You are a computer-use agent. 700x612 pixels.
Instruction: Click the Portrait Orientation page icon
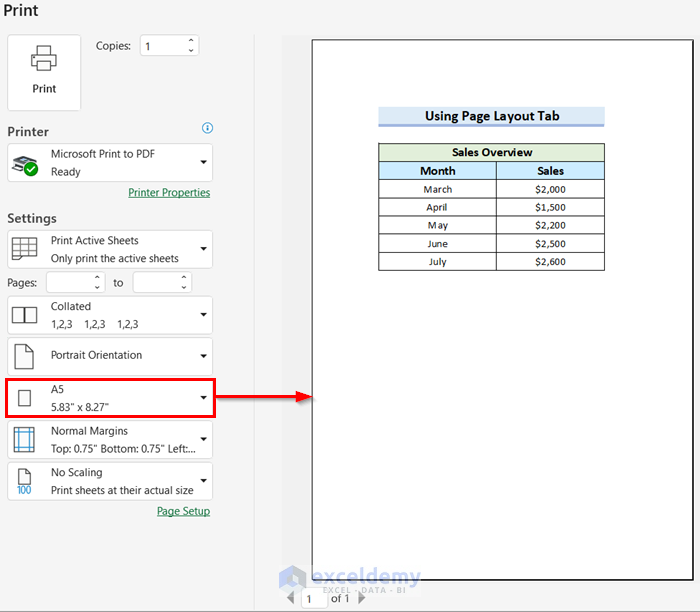tap(24, 356)
